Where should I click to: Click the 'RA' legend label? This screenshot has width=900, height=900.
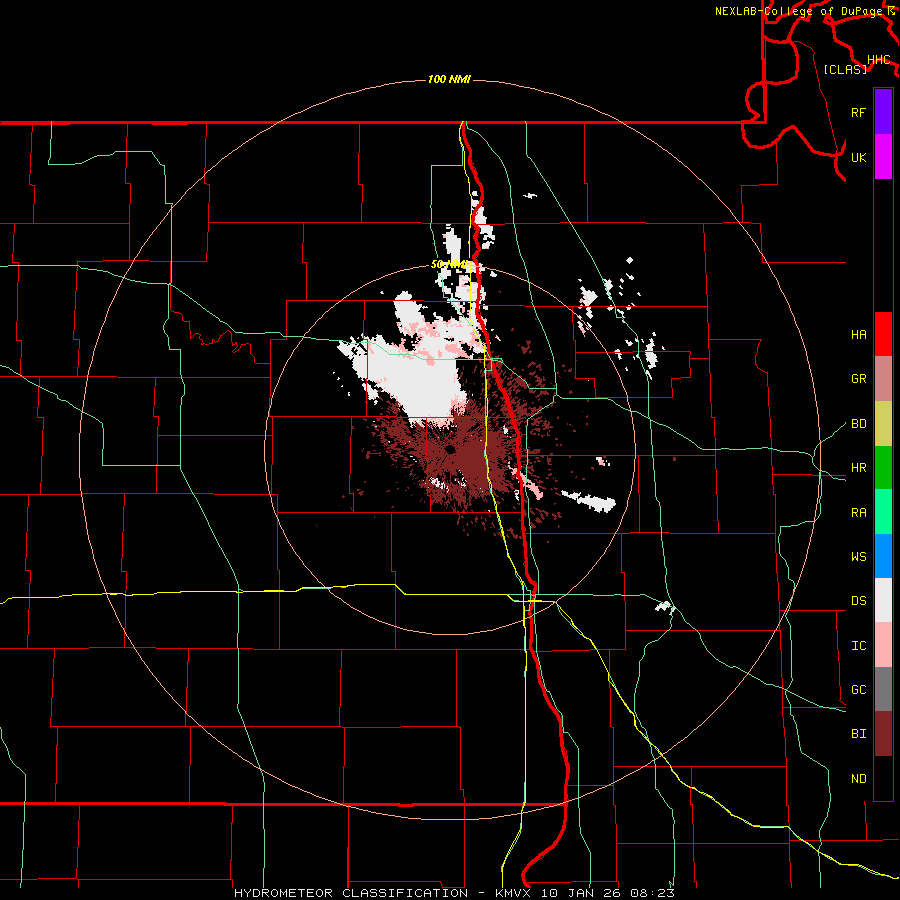point(858,513)
